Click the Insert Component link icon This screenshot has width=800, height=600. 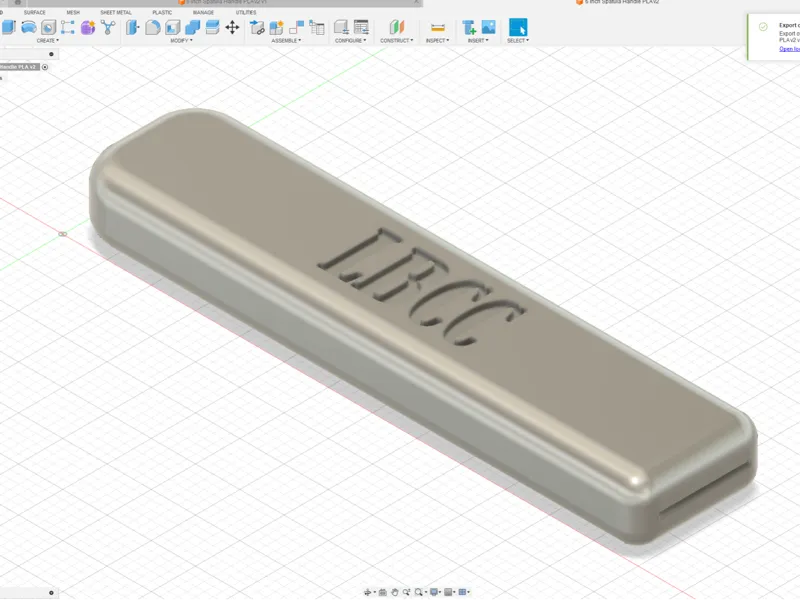pyautogui.click(x=257, y=27)
